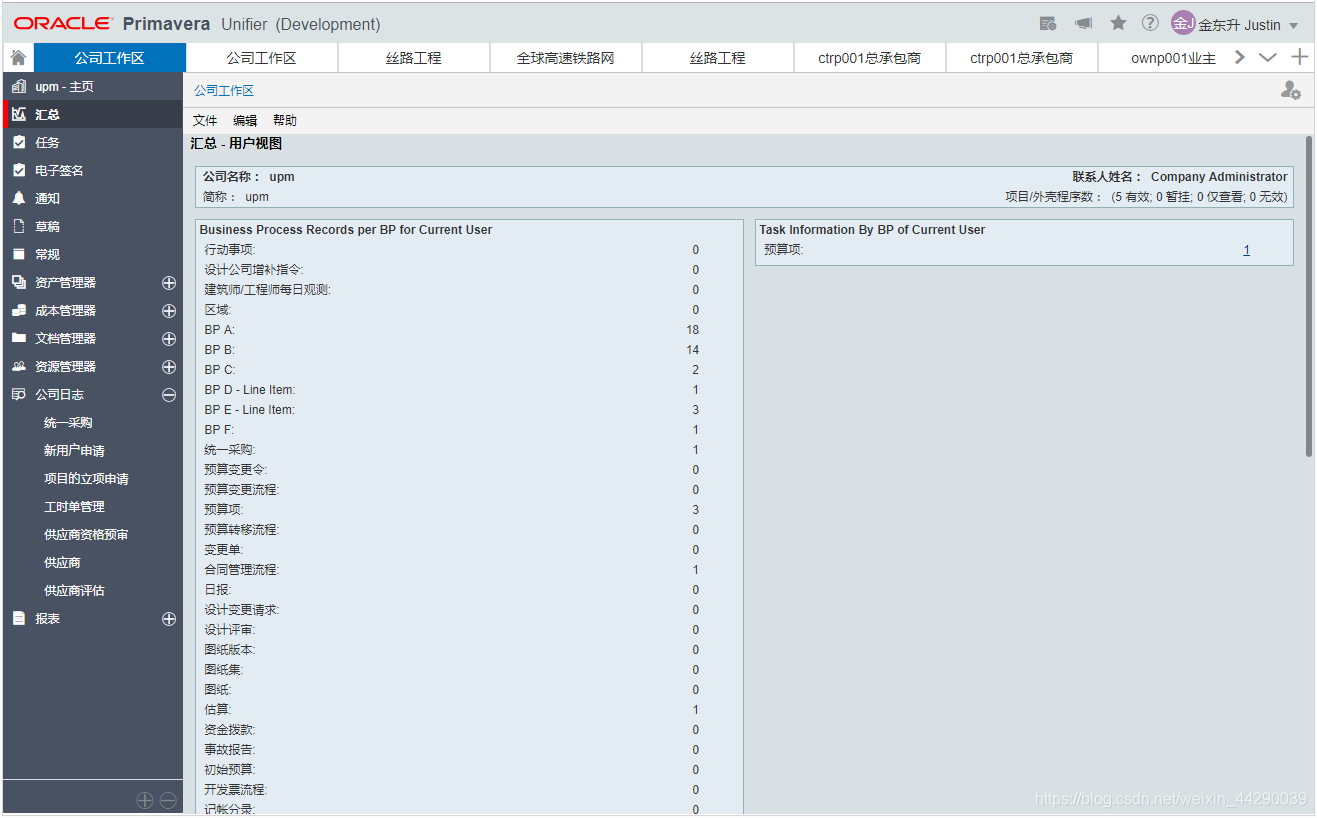Viewport: 1317px width, 818px height.
Task: Expand the 资产管理器 node
Action: click(x=169, y=283)
